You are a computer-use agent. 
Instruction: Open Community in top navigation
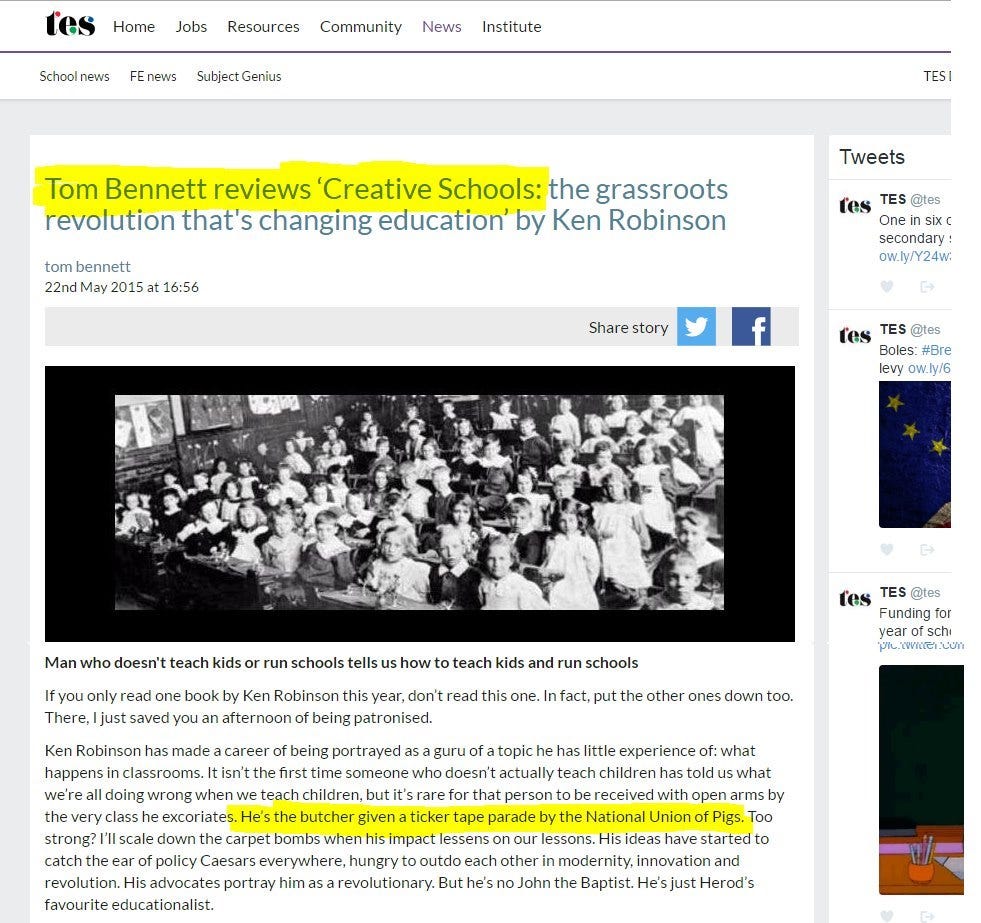(x=361, y=27)
